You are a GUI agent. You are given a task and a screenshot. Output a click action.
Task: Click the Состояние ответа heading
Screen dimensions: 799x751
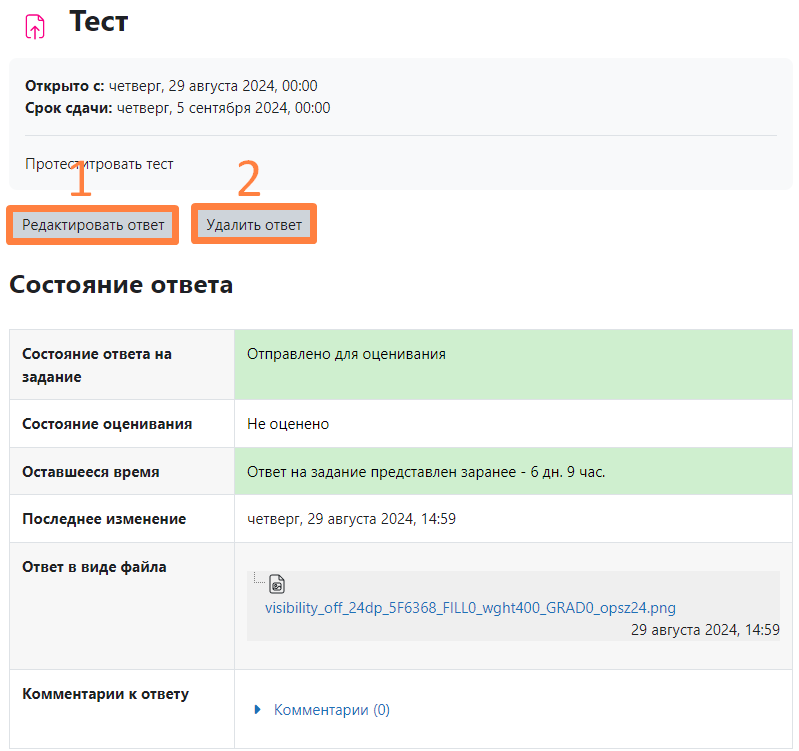pyautogui.click(x=121, y=285)
